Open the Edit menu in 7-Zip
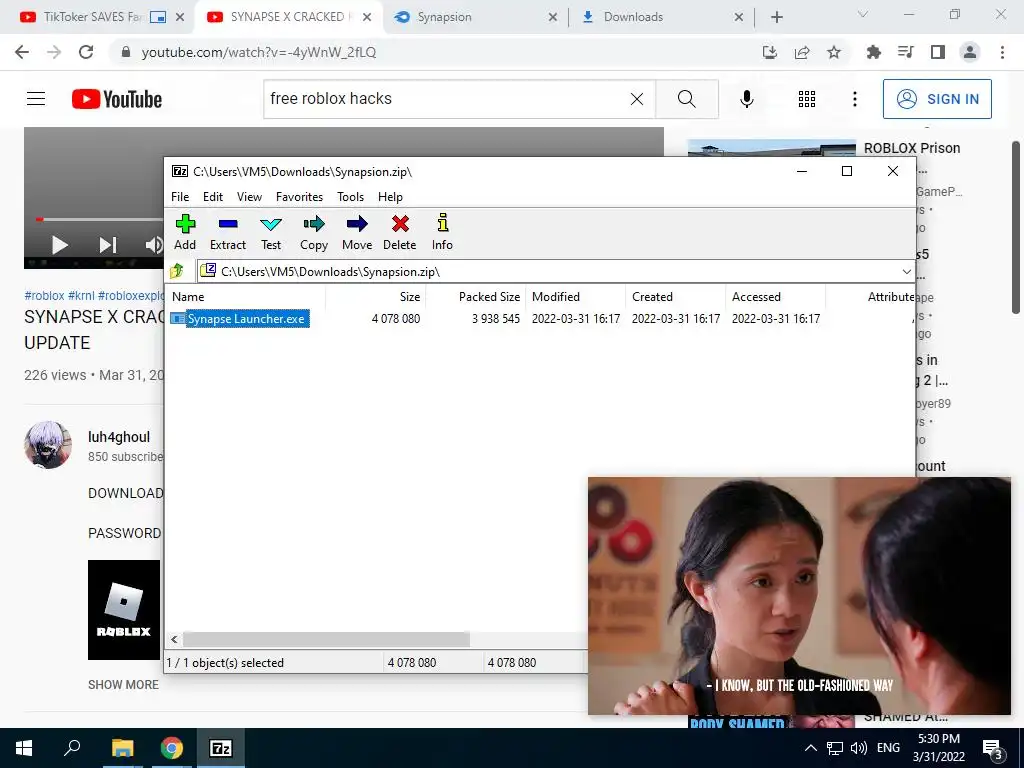Screen dimensions: 1024x768 pyautogui.click(x=213, y=197)
